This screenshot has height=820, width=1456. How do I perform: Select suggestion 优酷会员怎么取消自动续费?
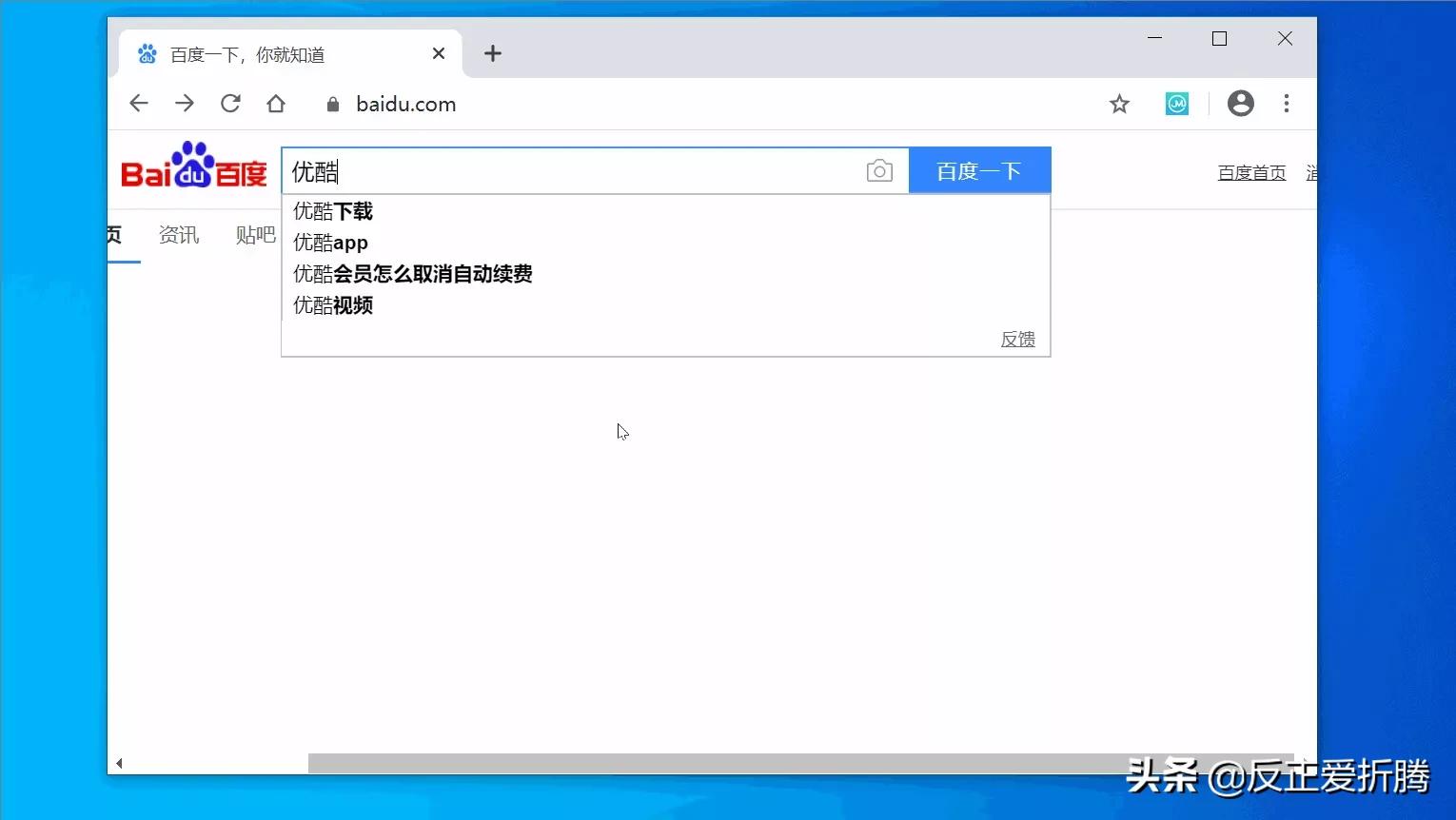[666, 274]
